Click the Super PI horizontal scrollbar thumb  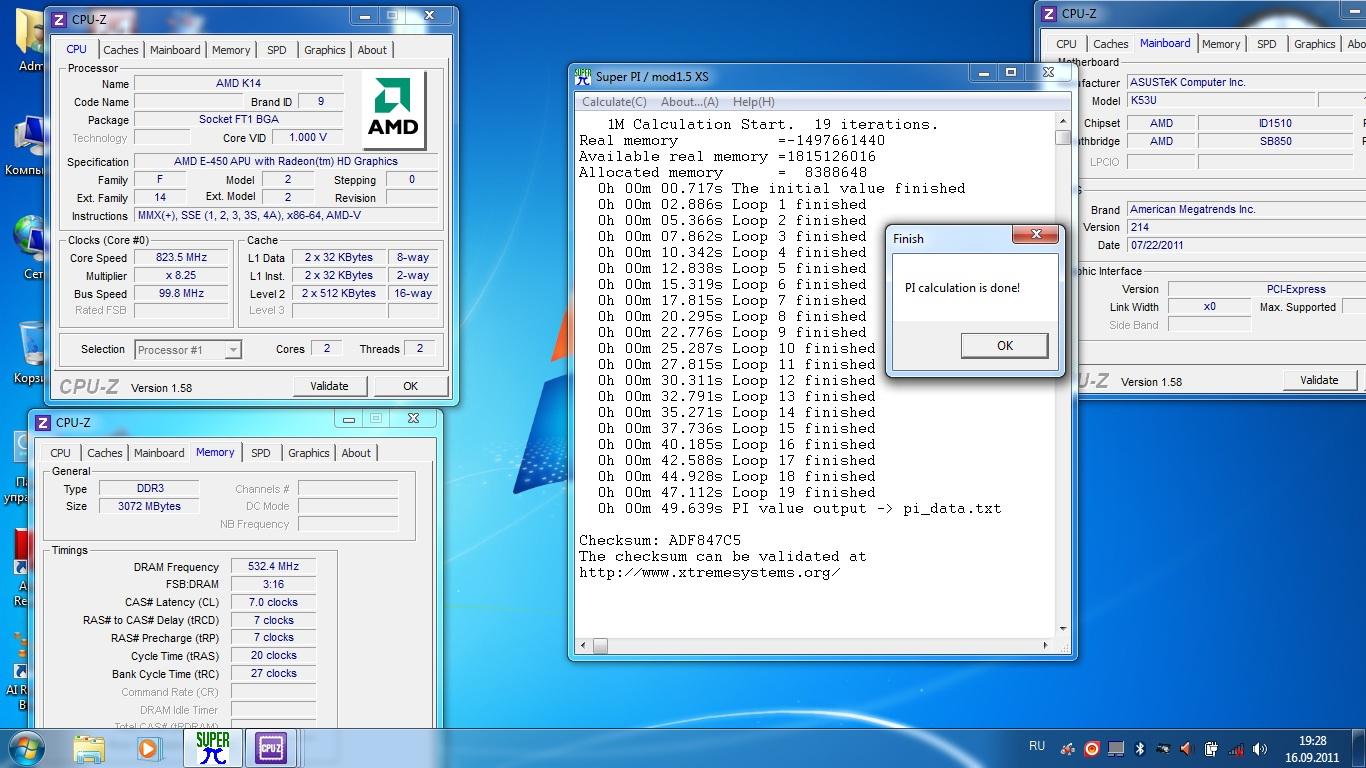[599, 647]
